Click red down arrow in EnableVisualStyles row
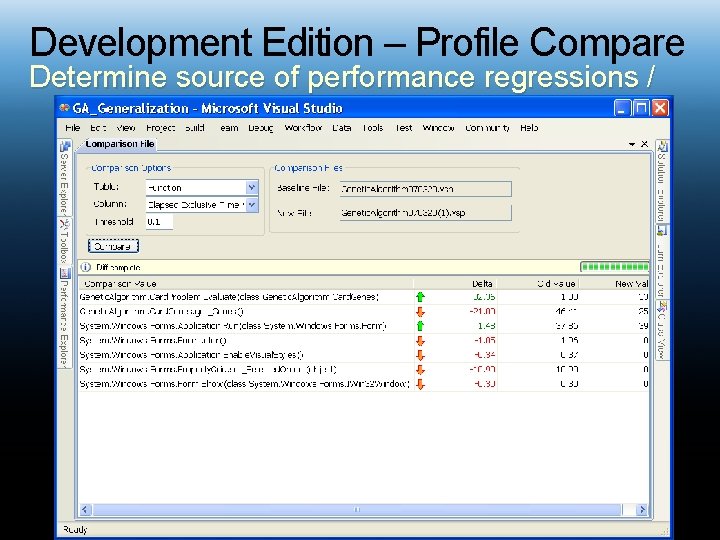Viewport: 720px width, 540px height. click(420, 355)
